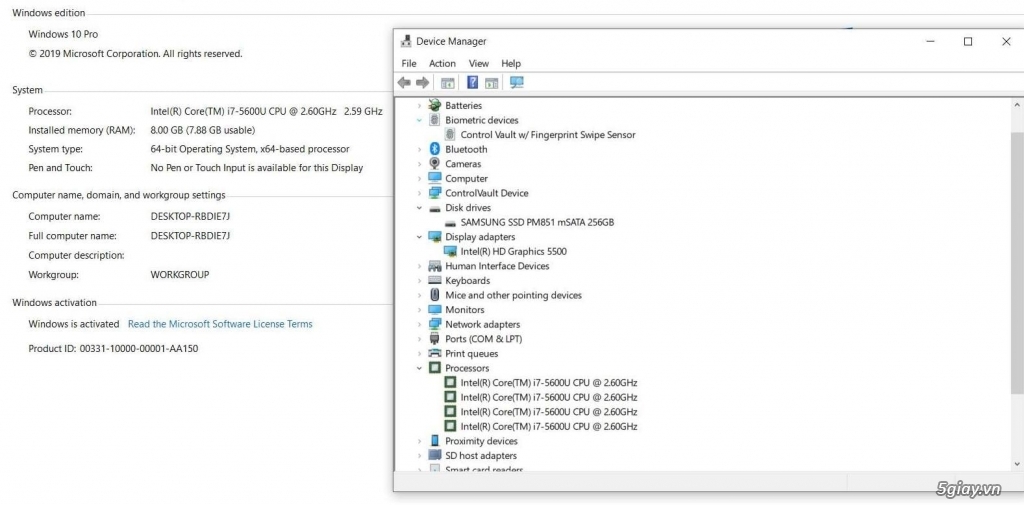
Task: Open the Help menu
Action: [x=511, y=63]
